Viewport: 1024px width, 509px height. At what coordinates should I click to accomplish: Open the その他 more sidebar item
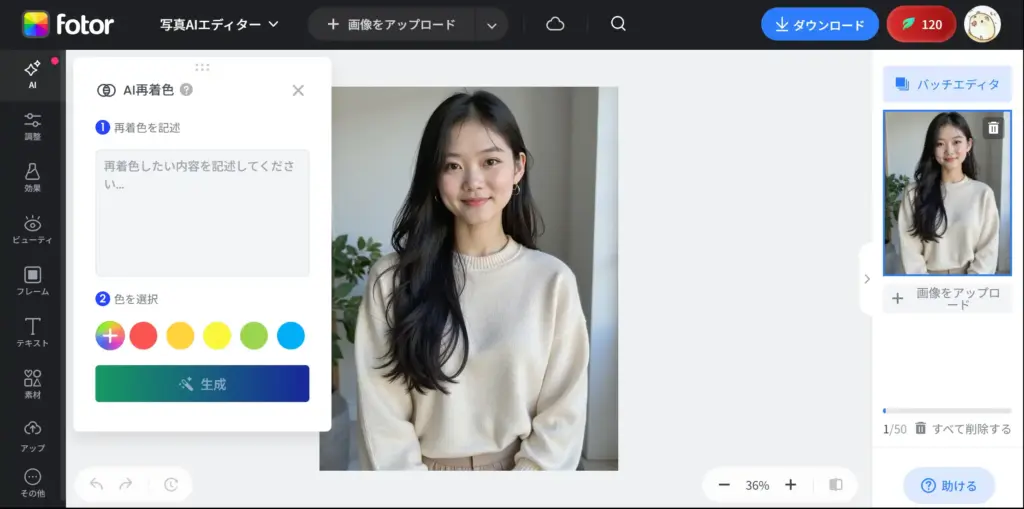tap(32, 483)
